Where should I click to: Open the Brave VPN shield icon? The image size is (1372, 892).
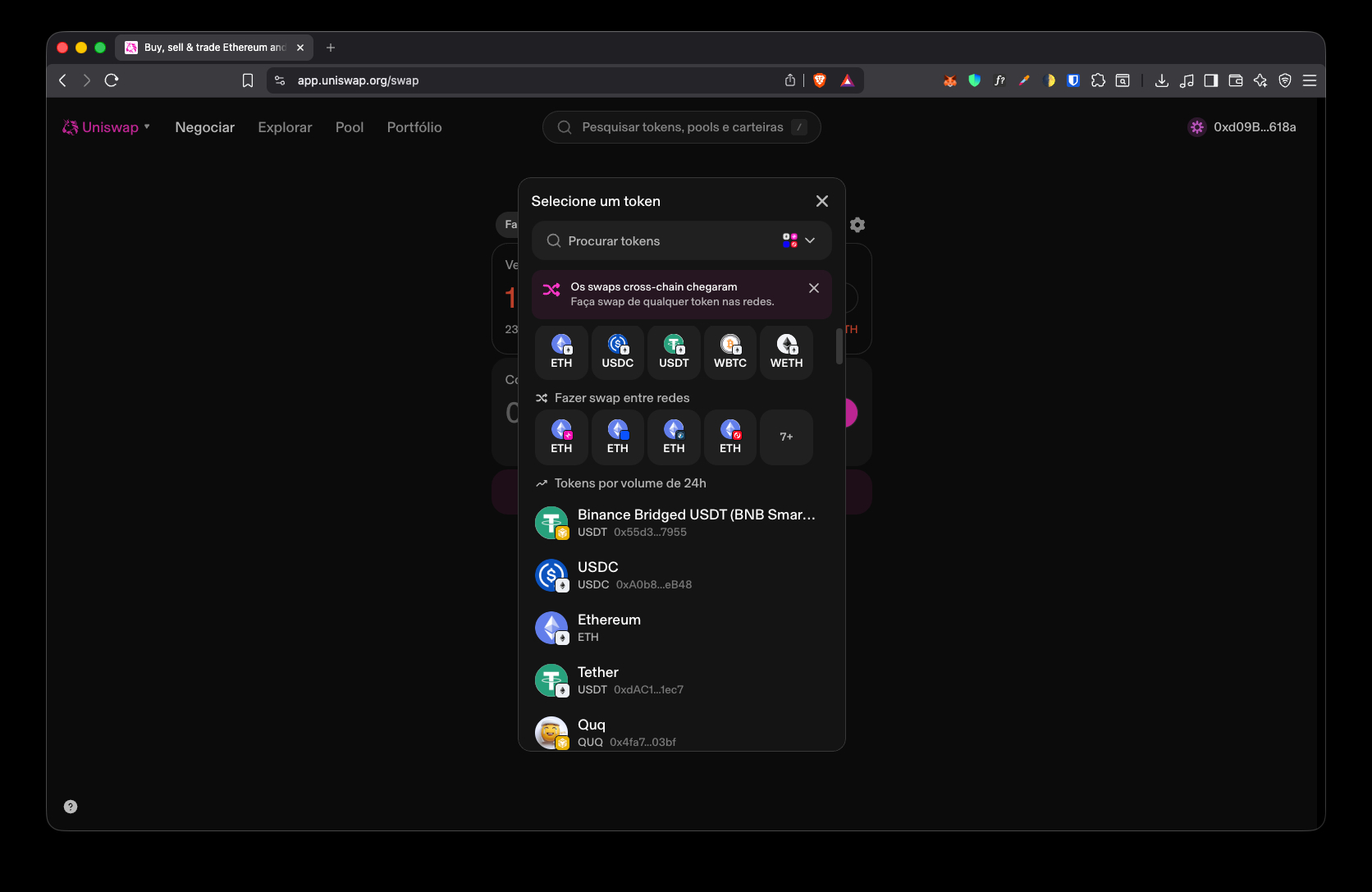[1285, 80]
